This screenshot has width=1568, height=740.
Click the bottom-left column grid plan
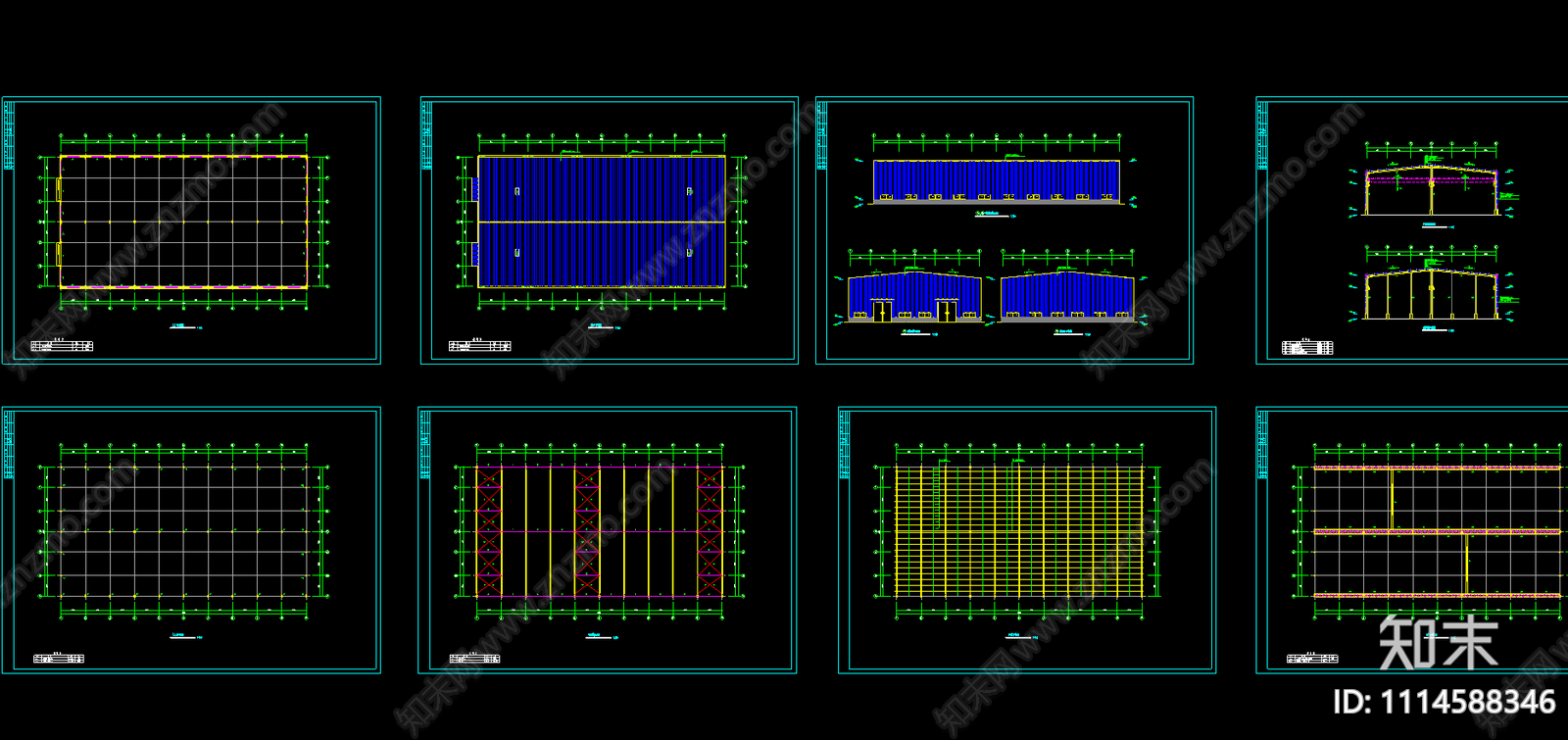click(183, 531)
